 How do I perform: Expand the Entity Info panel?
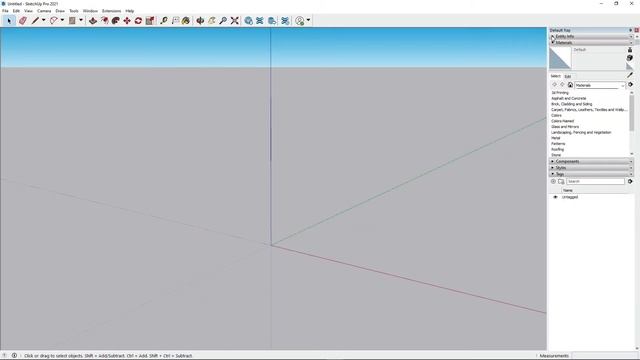click(591, 36)
